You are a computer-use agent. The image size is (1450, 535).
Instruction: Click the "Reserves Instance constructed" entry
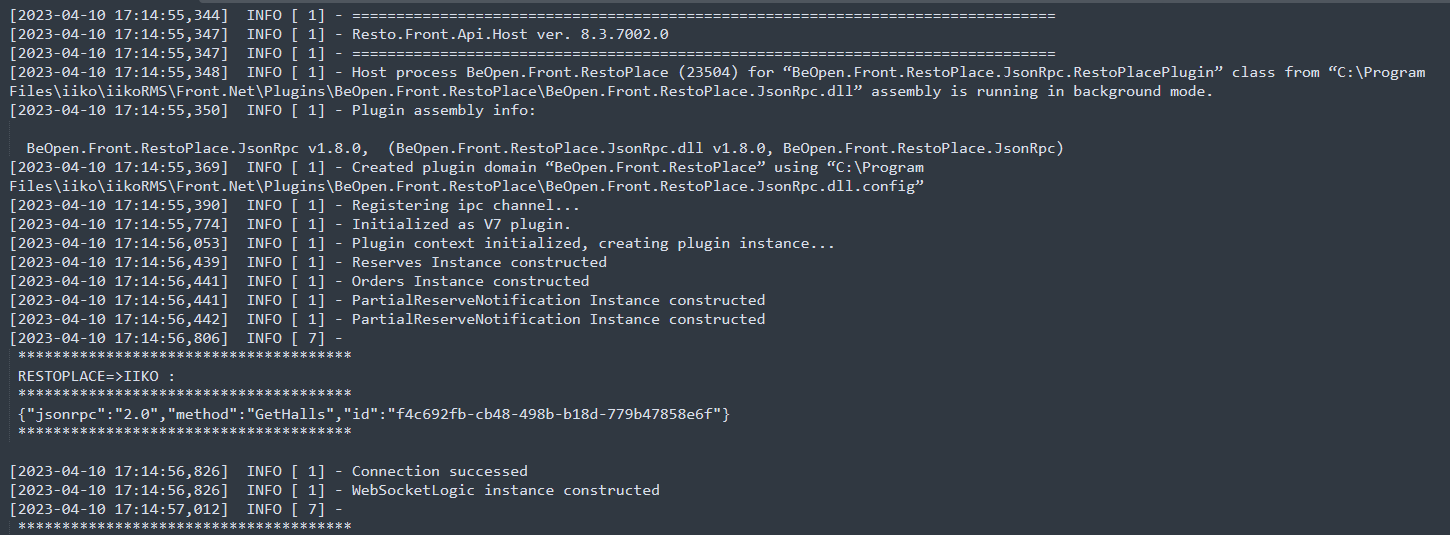click(x=479, y=262)
